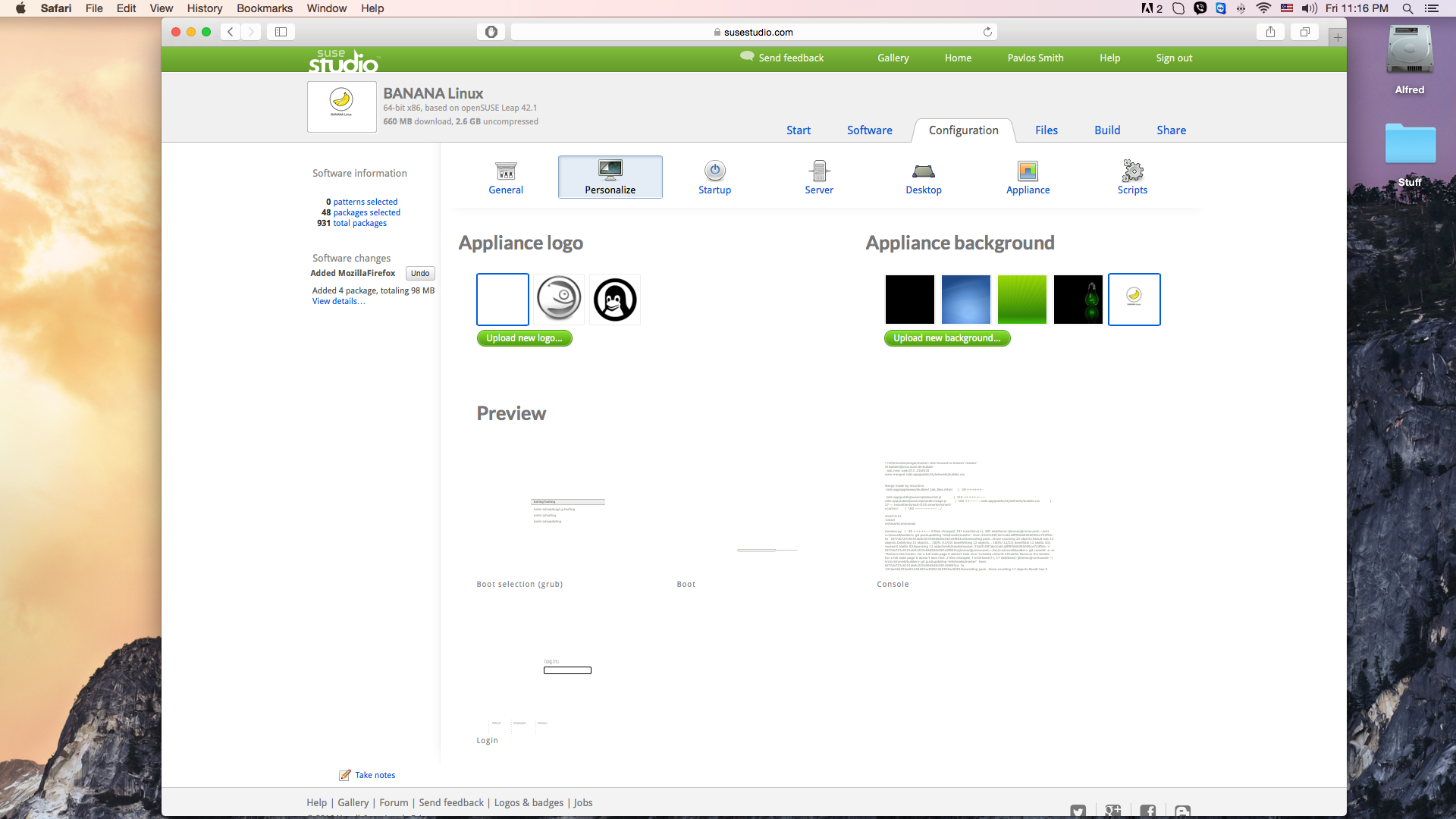
Task: Open the Desktop configuration icon
Action: [x=923, y=177]
